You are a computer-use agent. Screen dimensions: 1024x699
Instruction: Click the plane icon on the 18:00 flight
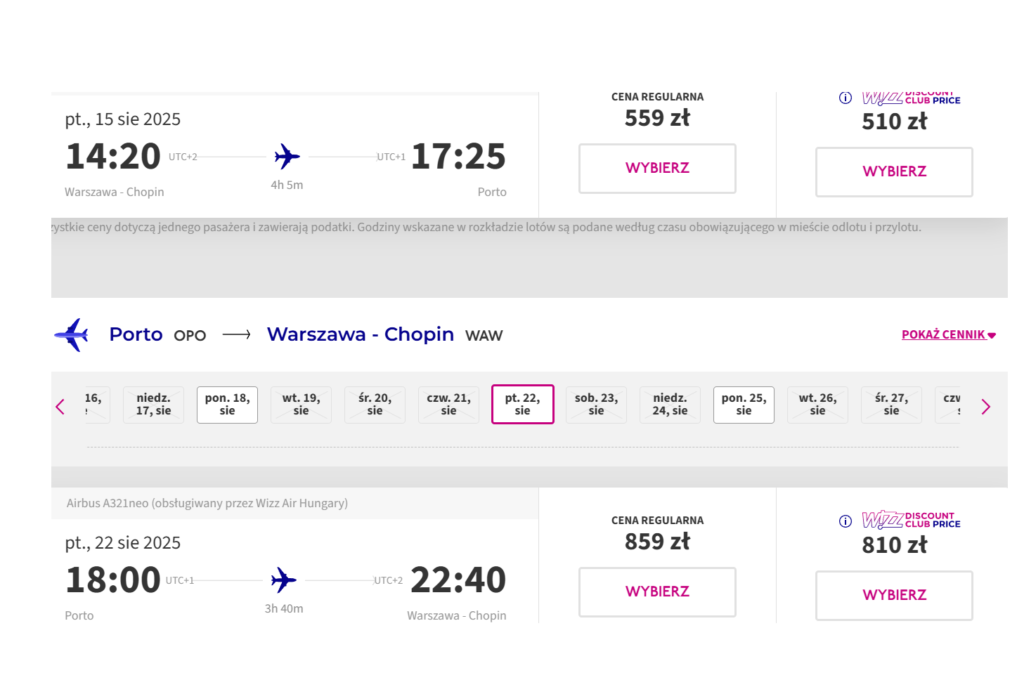pos(284,580)
